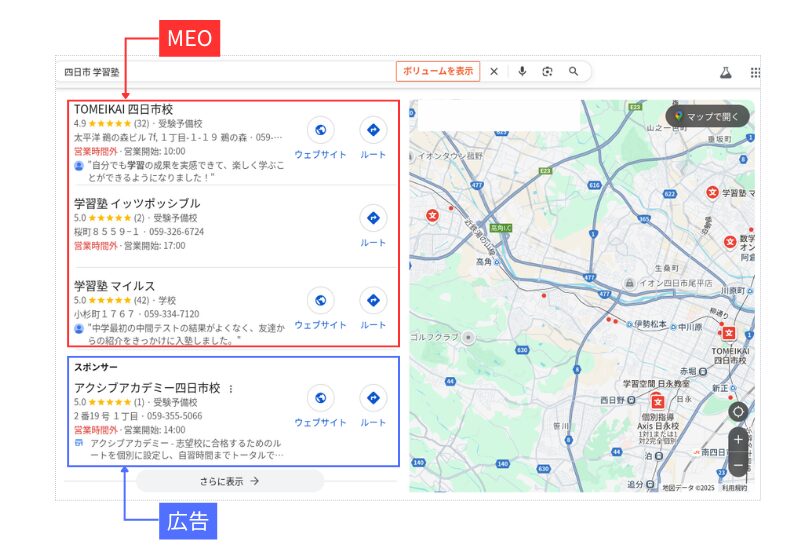Screen dimensions: 800x550
Task: Click the イオン四日市尾平店 shopping marker
Action: pyautogui.click(x=630, y=283)
